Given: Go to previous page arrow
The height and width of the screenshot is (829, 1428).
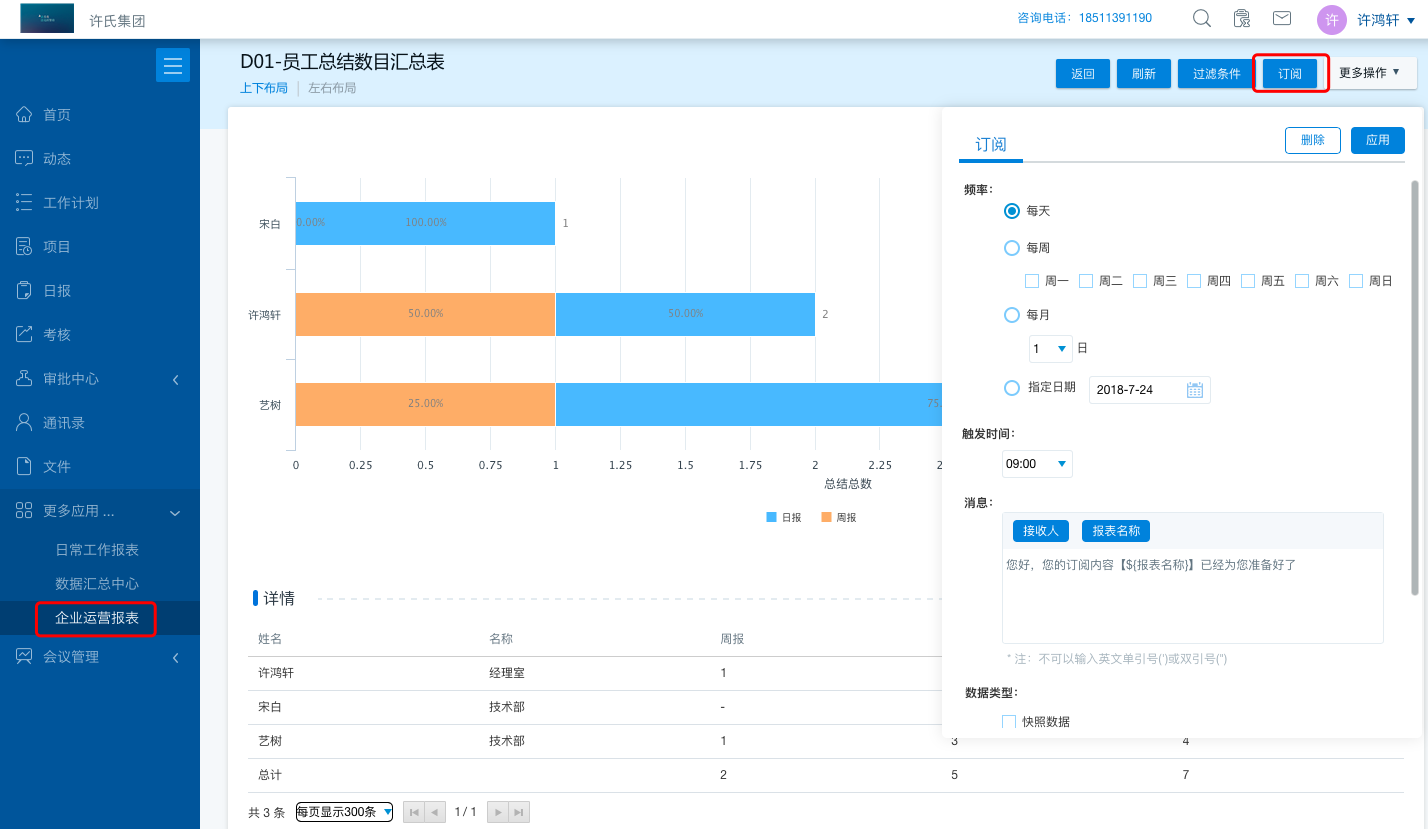Looking at the screenshot, I should pyautogui.click(x=435, y=812).
